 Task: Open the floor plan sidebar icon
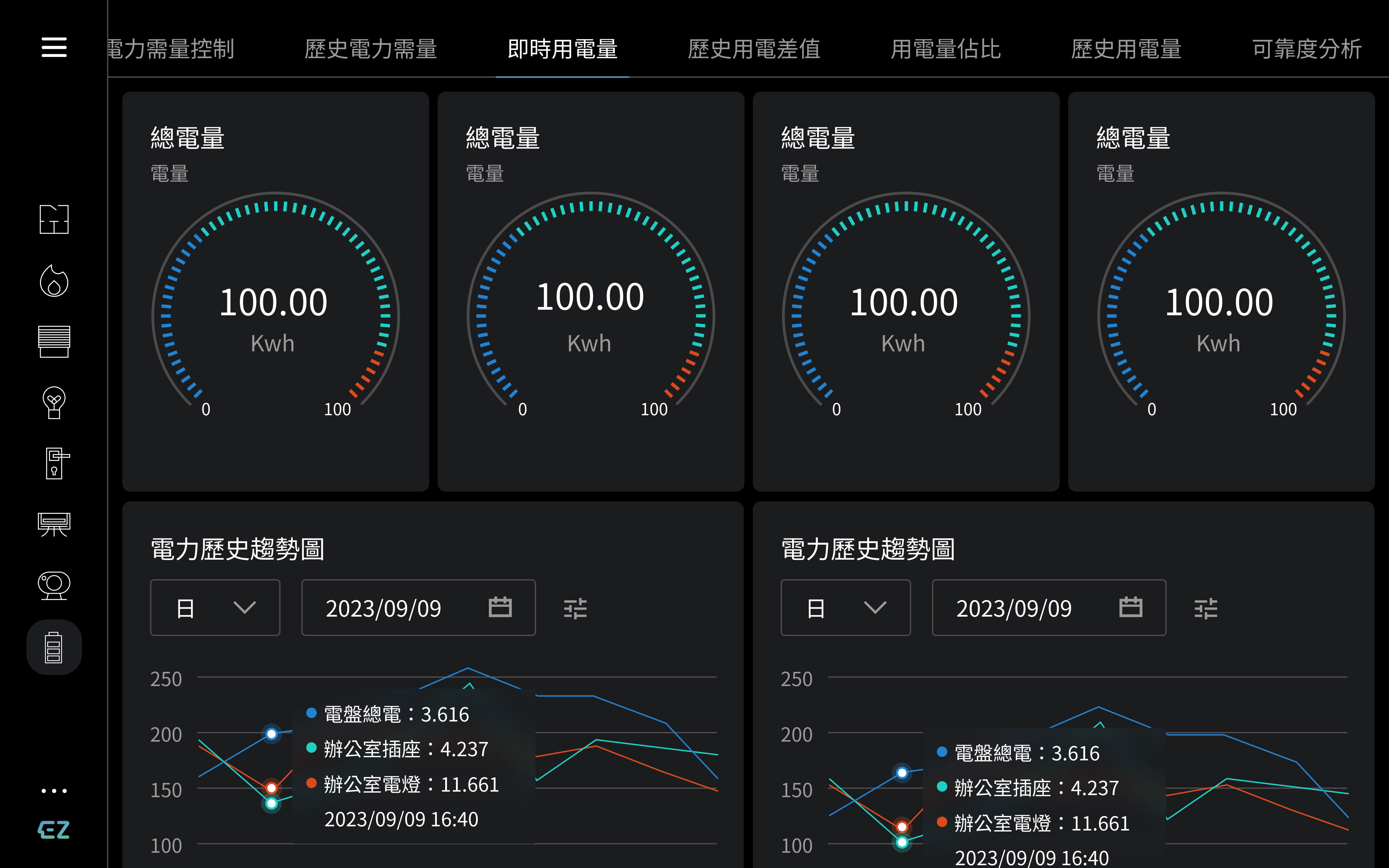pyautogui.click(x=54, y=219)
